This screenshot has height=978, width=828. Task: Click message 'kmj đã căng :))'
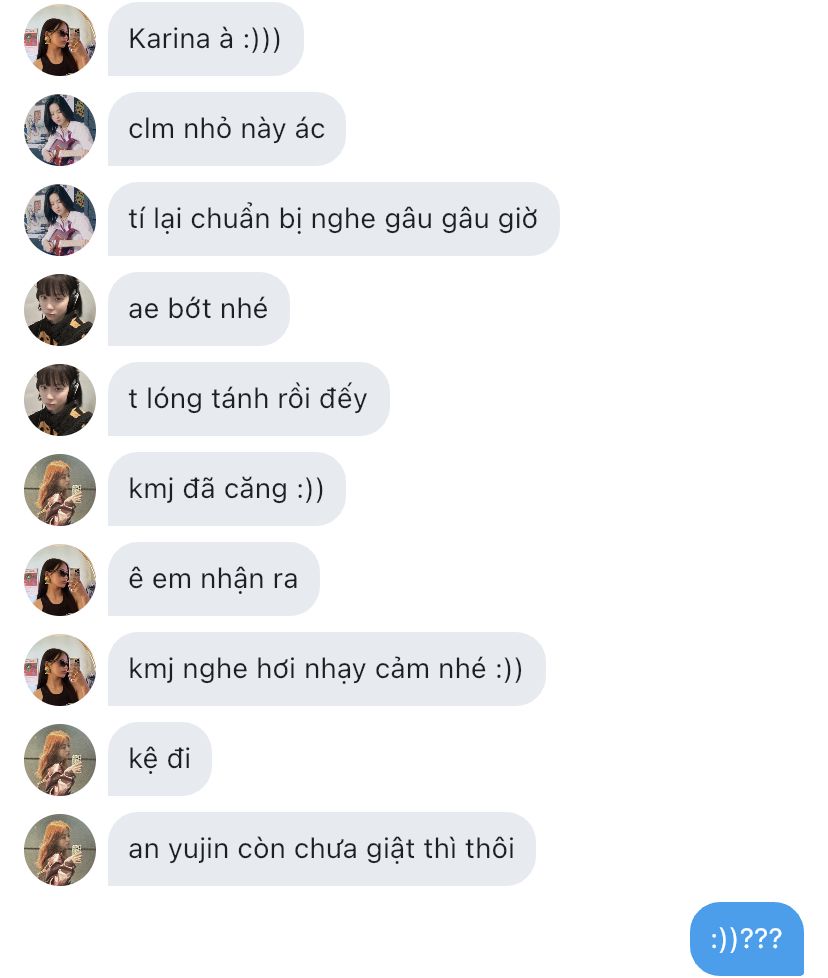[x=226, y=489]
